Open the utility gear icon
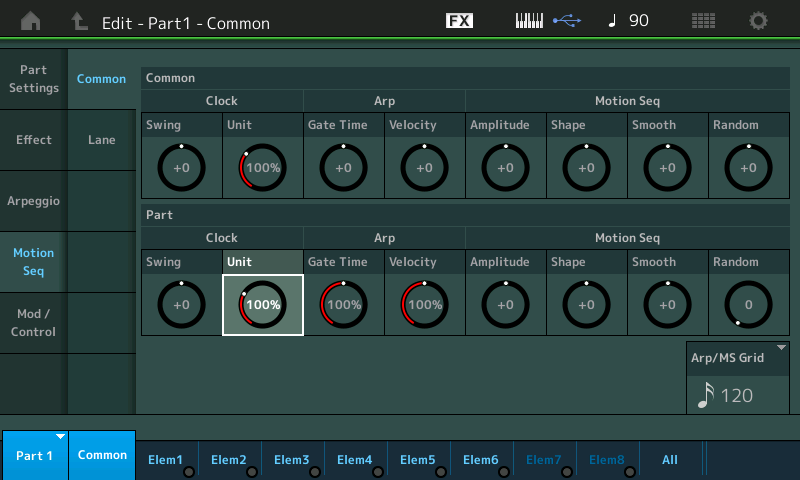This screenshot has width=800, height=480. pos(758,21)
